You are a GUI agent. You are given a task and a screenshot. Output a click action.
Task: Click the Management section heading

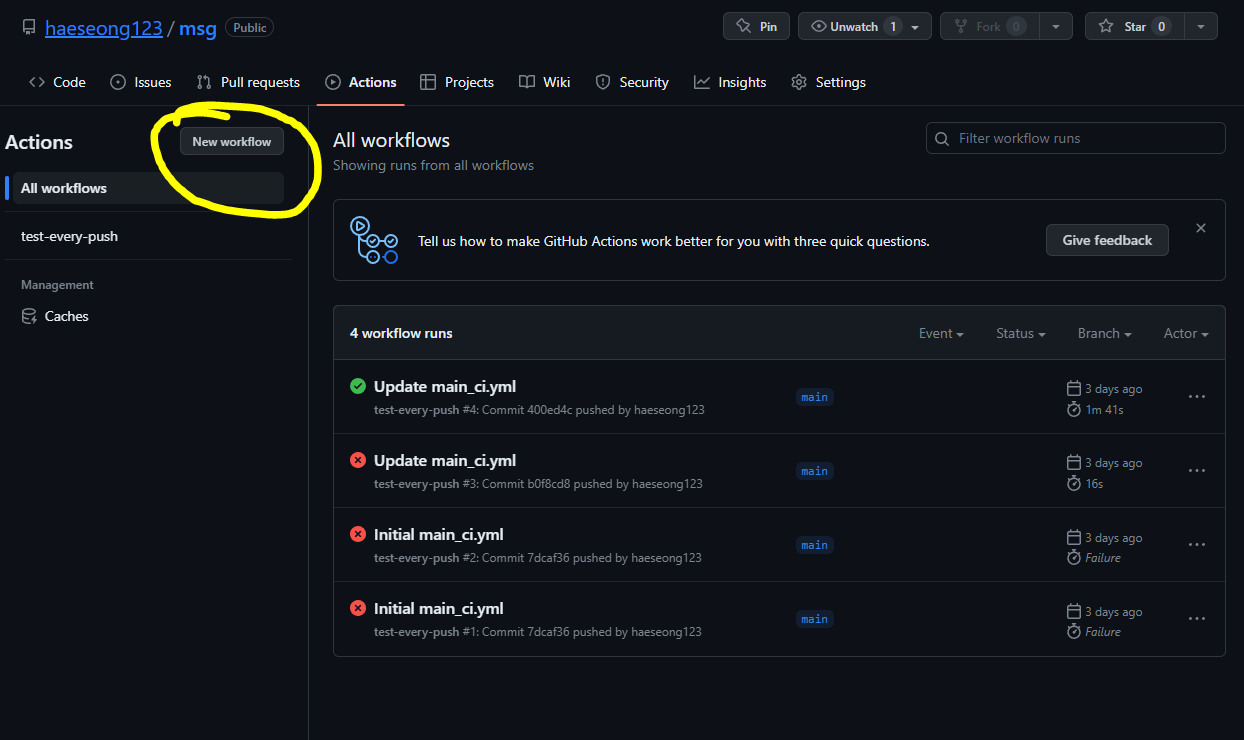click(x=57, y=285)
